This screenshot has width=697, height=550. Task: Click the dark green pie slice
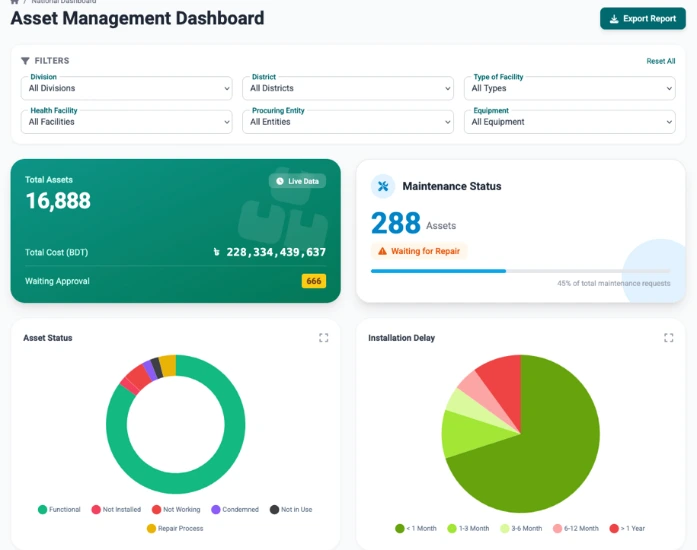tap(547, 454)
